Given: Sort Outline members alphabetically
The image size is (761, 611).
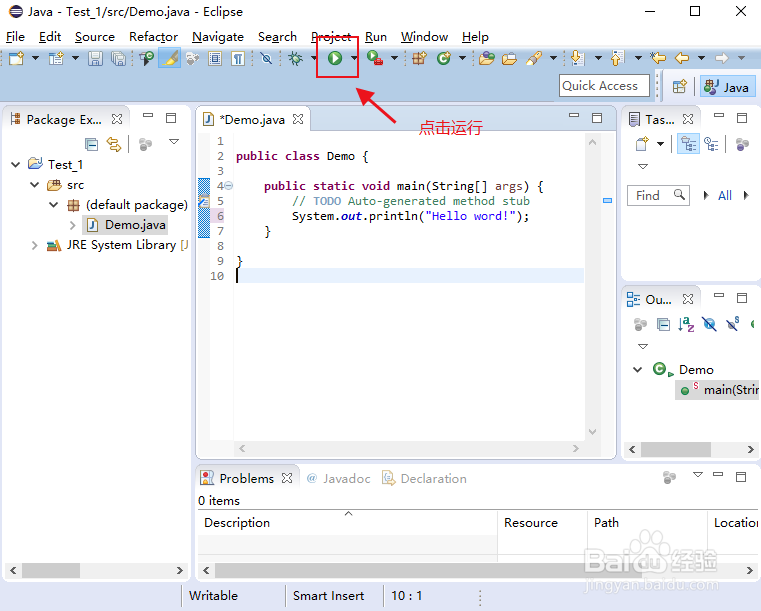Looking at the screenshot, I should [686, 324].
